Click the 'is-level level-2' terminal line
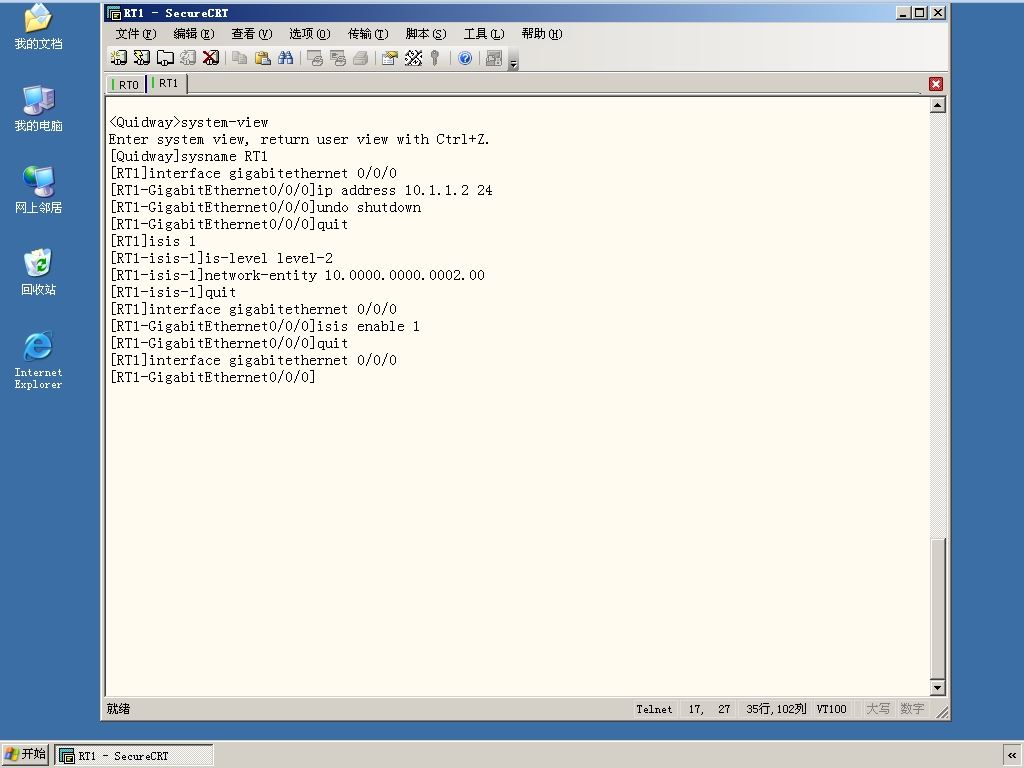The height and width of the screenshot is (768, 1024). (x=221, y=258)
